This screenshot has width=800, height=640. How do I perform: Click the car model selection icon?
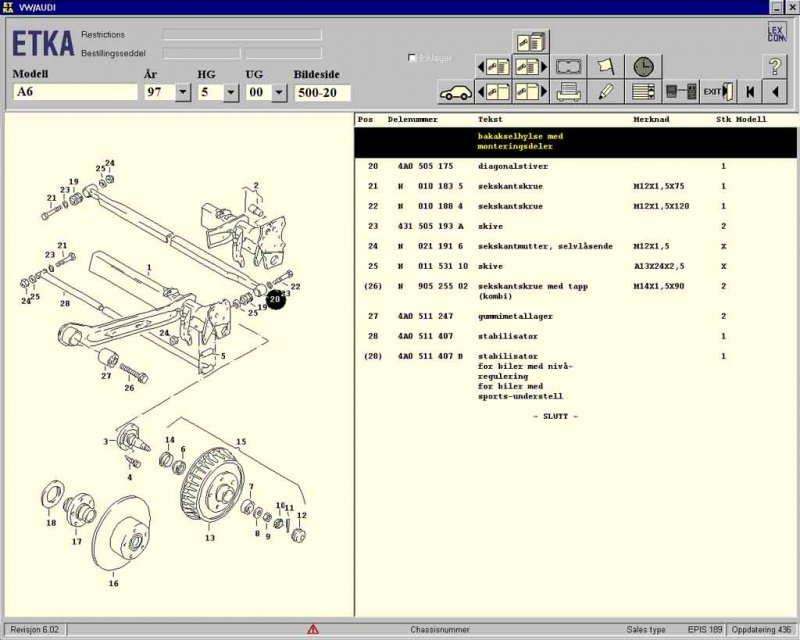pyautogui.click(x=456, y=92)
